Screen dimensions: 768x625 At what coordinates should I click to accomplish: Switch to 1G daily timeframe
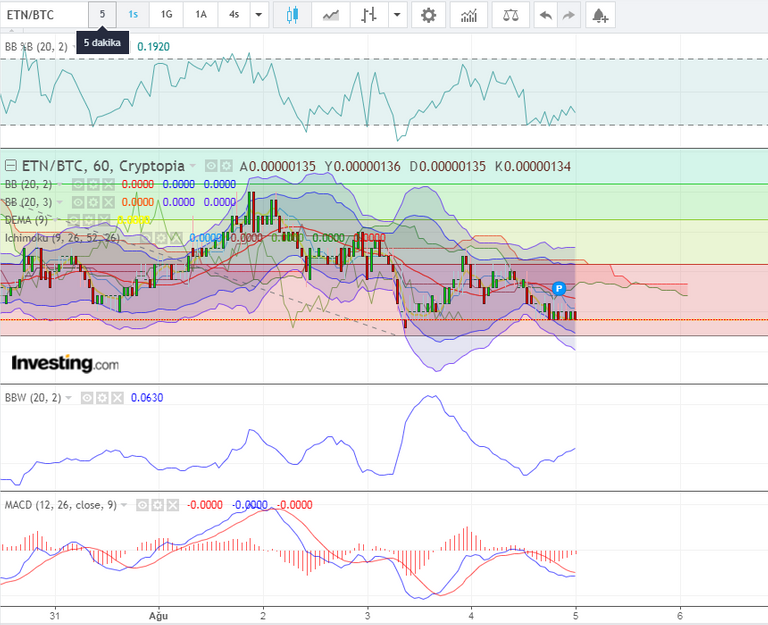167,15
